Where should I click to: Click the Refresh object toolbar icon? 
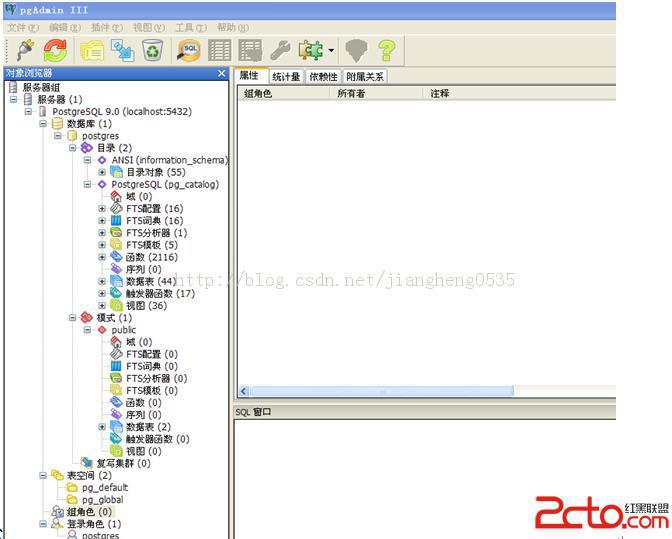[55, 50]
